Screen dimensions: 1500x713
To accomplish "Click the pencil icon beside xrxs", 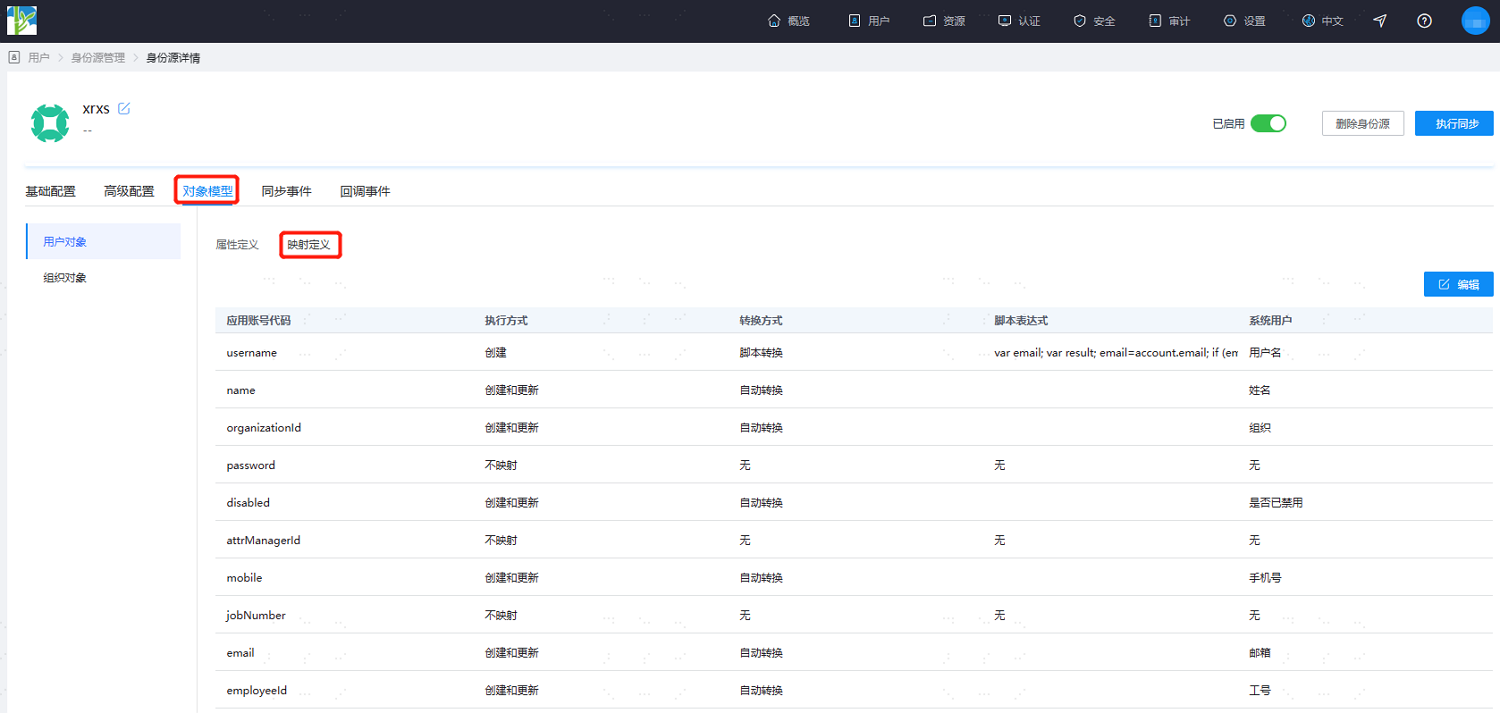I will pyautogui.click(x=124, y=109).
